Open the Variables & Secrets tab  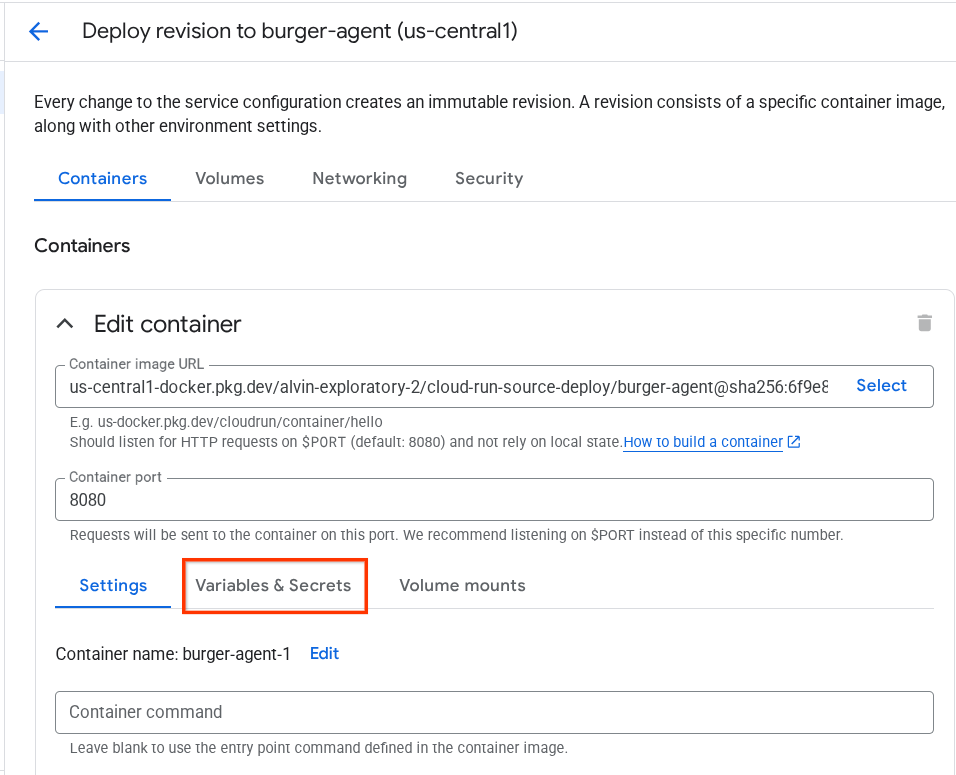(x=273, y=586)
